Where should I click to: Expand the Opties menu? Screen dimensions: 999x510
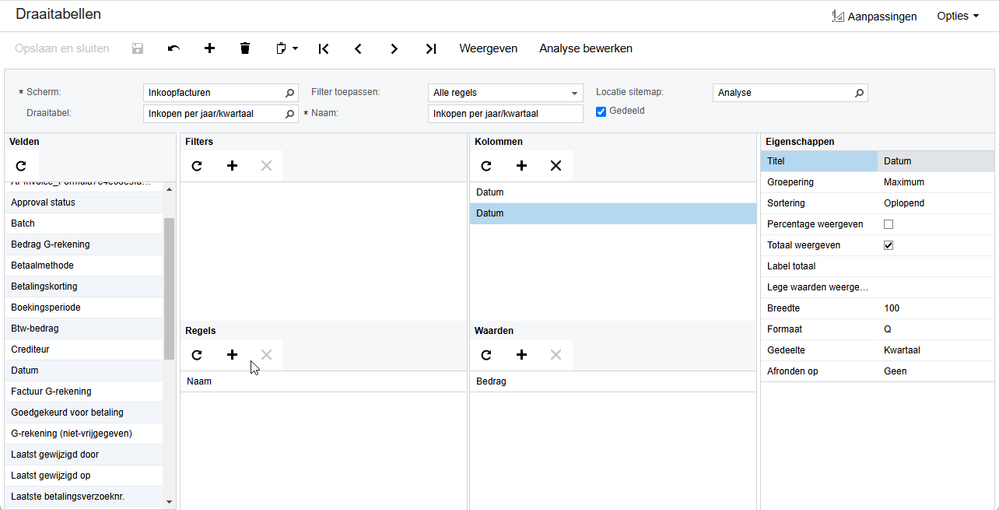957,16
